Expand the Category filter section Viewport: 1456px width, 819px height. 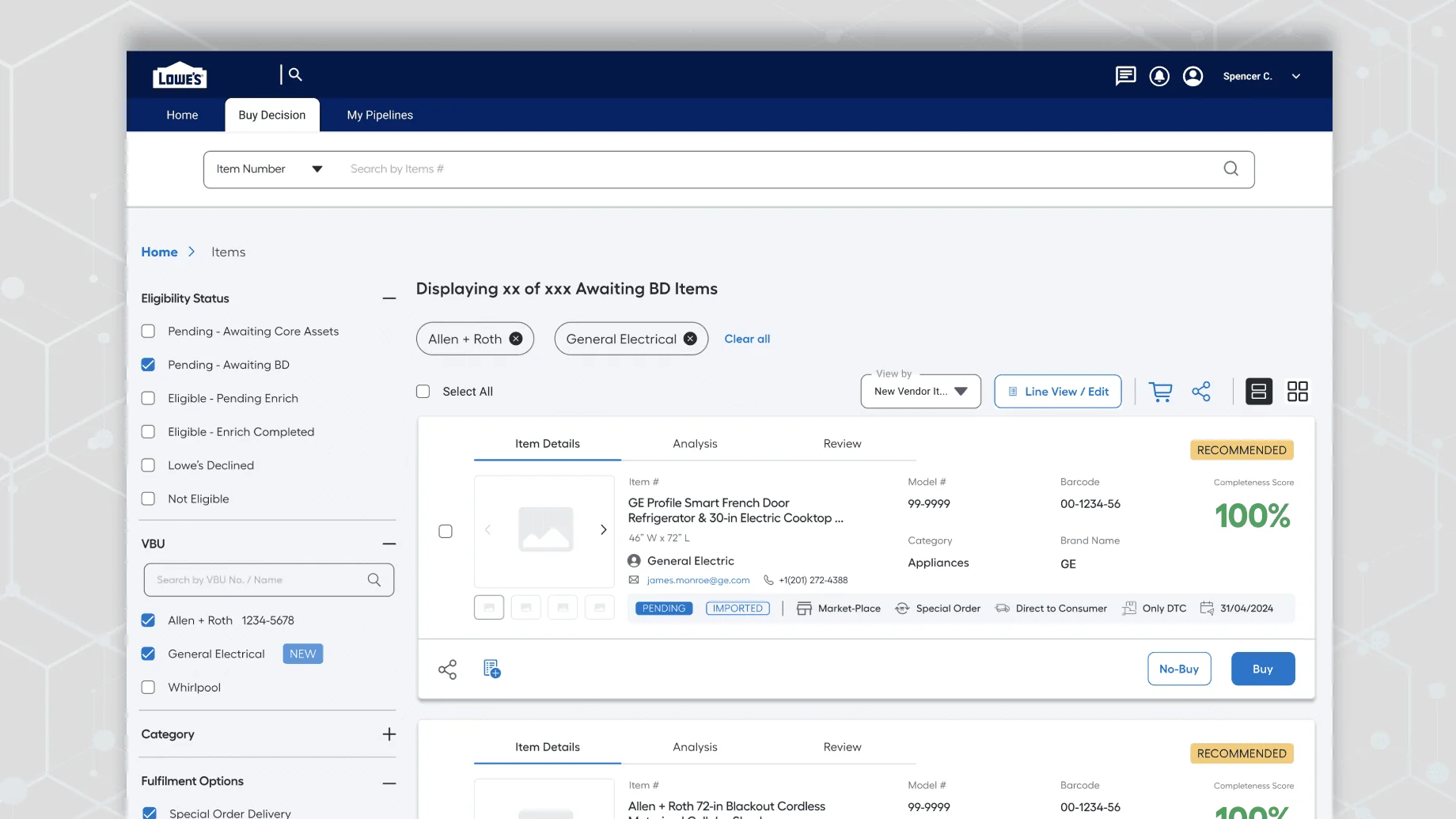(x=389, y=734)
